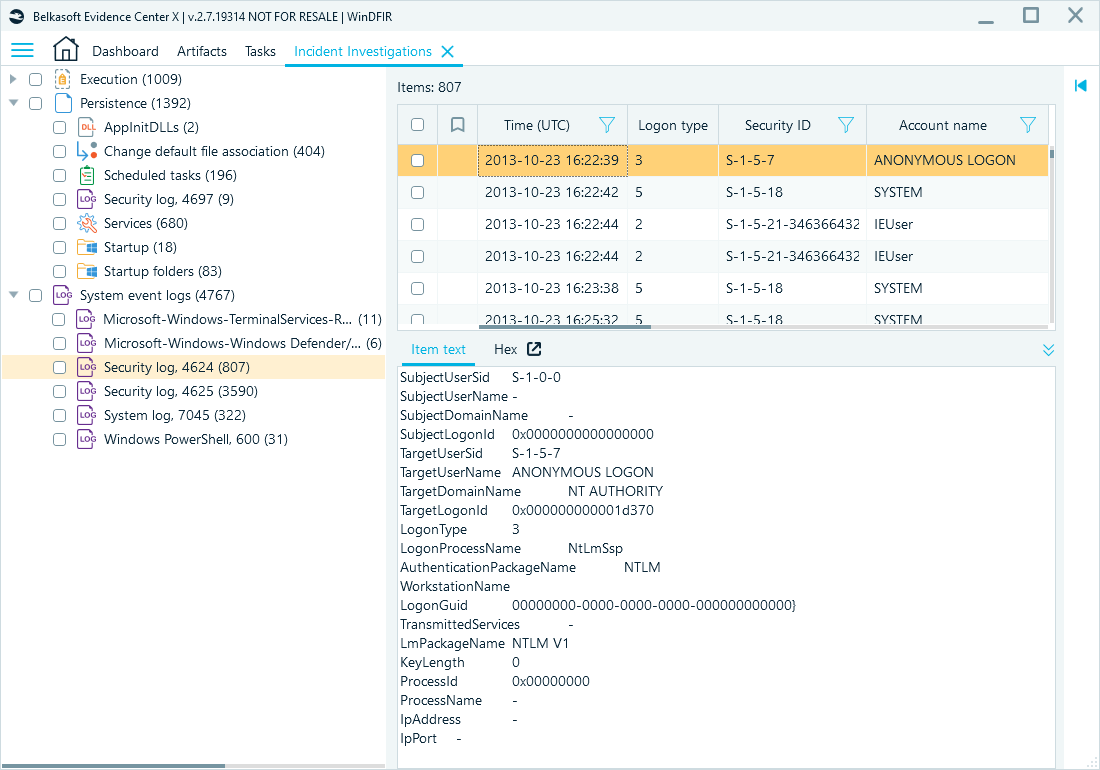Open Hex view in external window
Image resolution: width=1100 pixels, height=770 pixels.
(534, 349)
